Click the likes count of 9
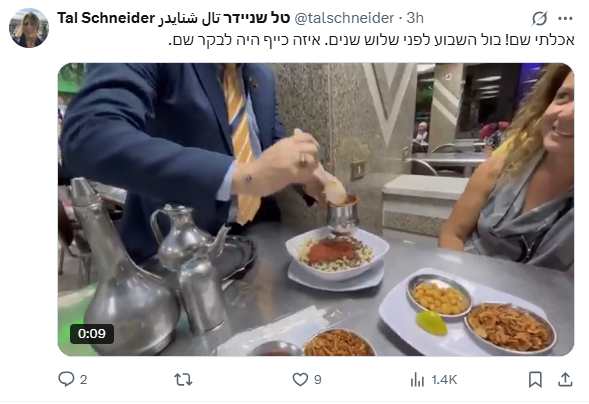The width and height of the screenshot is (589, 404). [318, 380]
